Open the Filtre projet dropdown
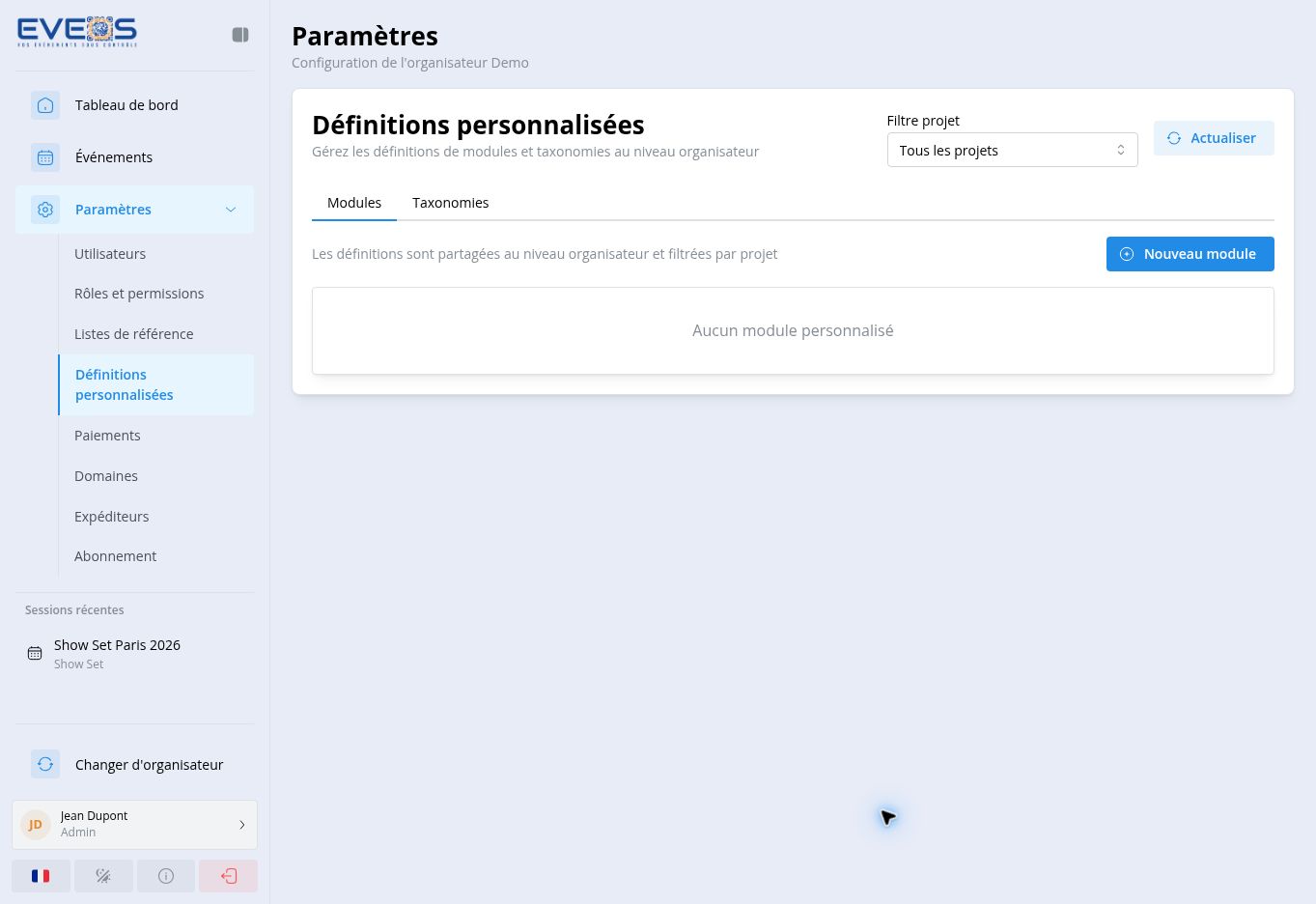Viewport: 1316px width, 904px height. click(x=1012, y=150)
